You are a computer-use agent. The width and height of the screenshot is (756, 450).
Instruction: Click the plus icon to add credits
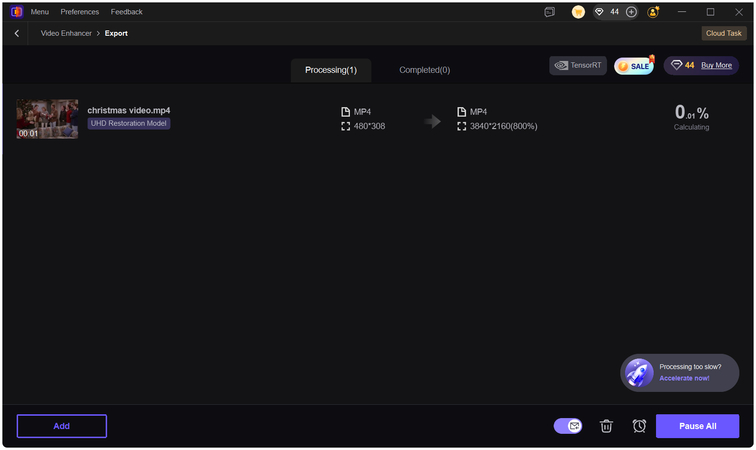click(631, 12)
